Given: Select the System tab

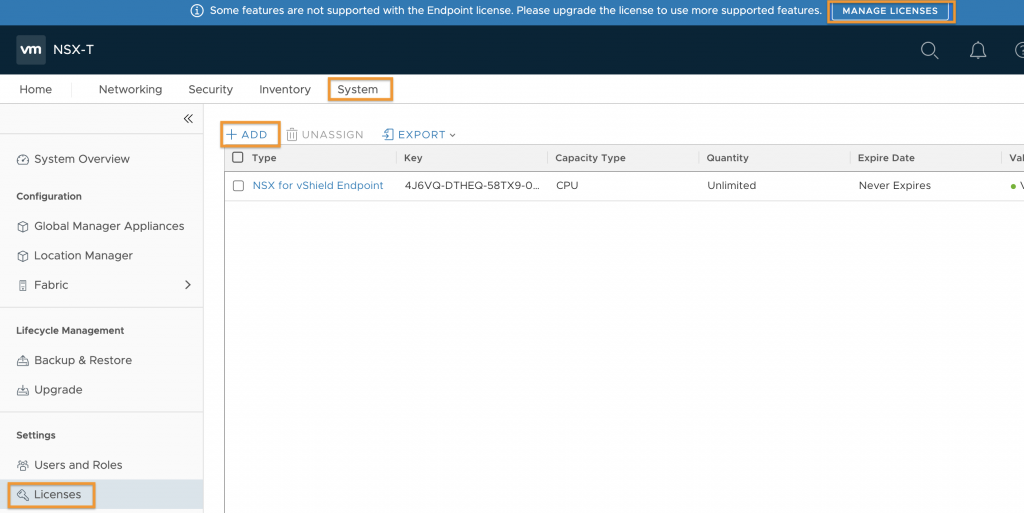Looking at the screenshot, I should [x=358, y=89].
